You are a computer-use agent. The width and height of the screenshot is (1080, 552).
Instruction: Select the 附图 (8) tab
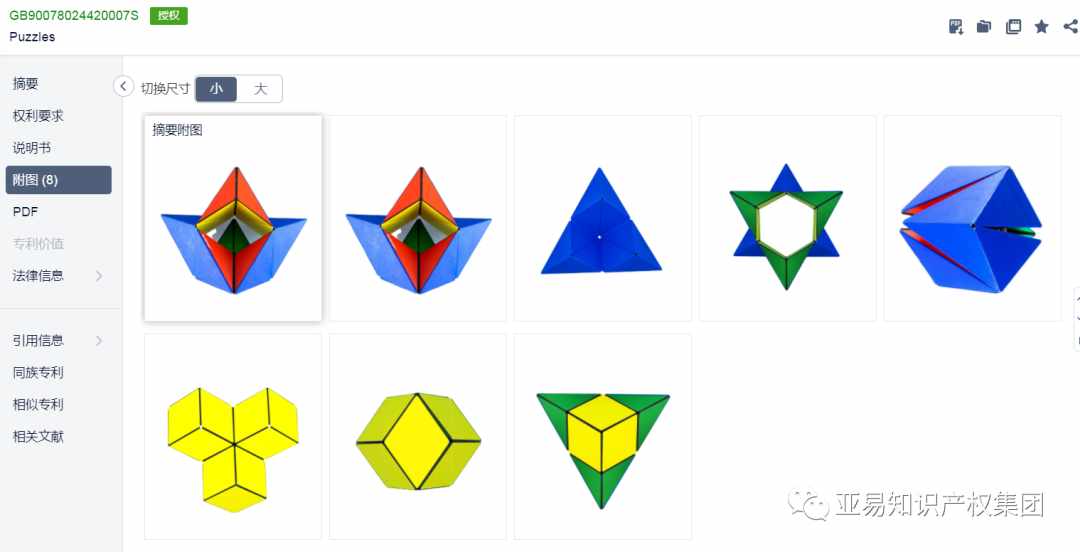pyautogui.click(x=59, y=180)
